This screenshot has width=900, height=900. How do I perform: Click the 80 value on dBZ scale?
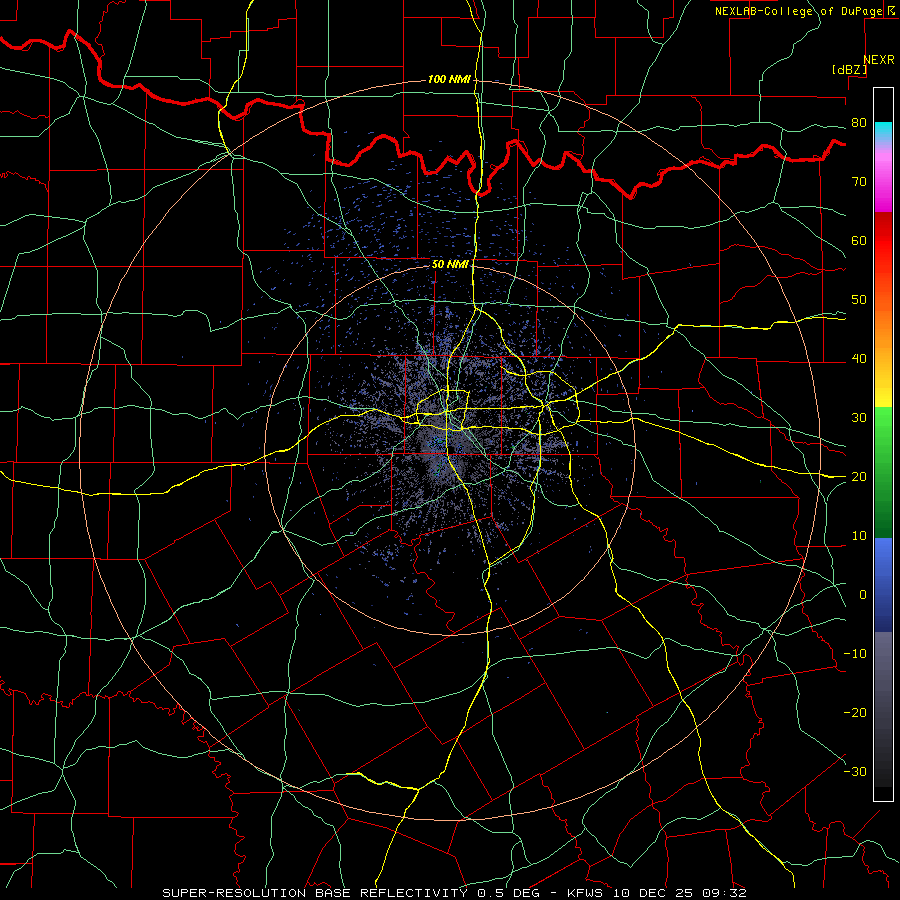(859, 123)
